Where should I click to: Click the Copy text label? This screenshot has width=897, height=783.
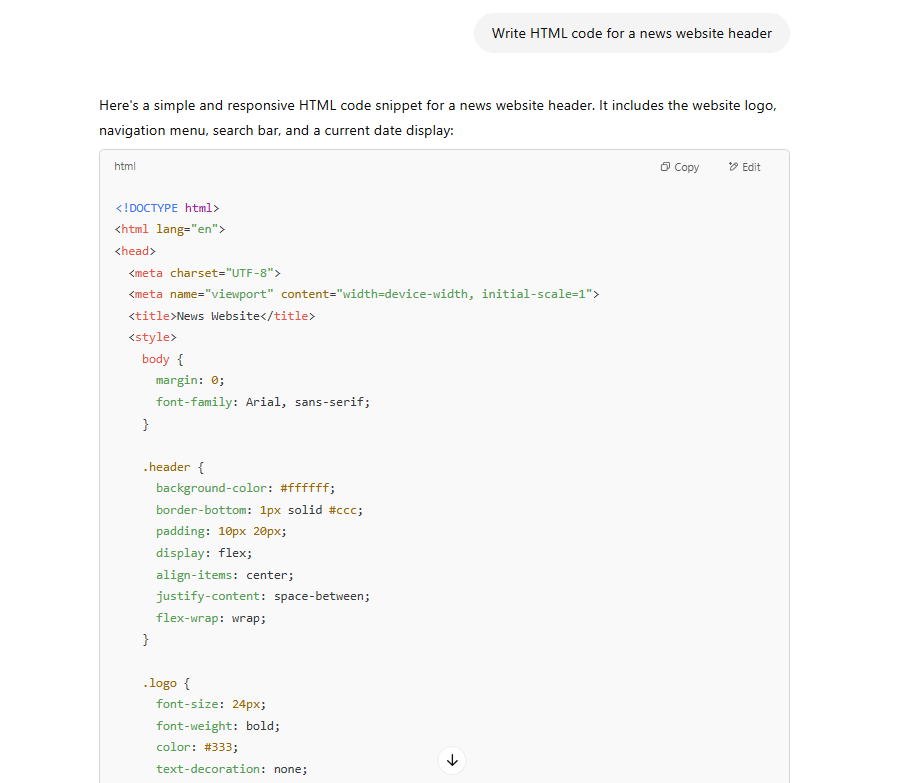click(687, 167)
